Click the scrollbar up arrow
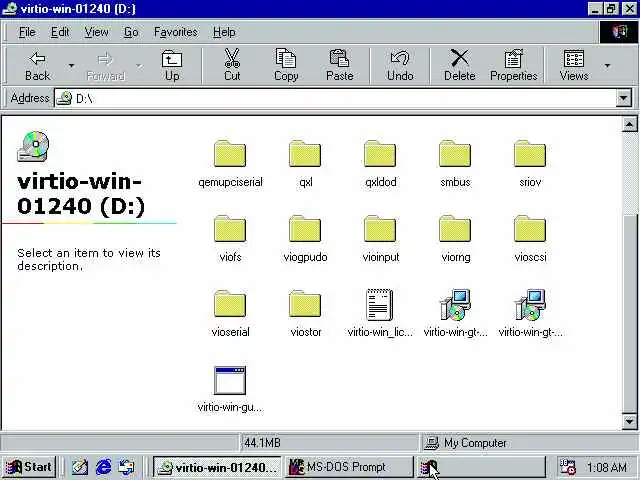Image resolution: width=640 pixels, height=480 pixels. pos(629,124)
